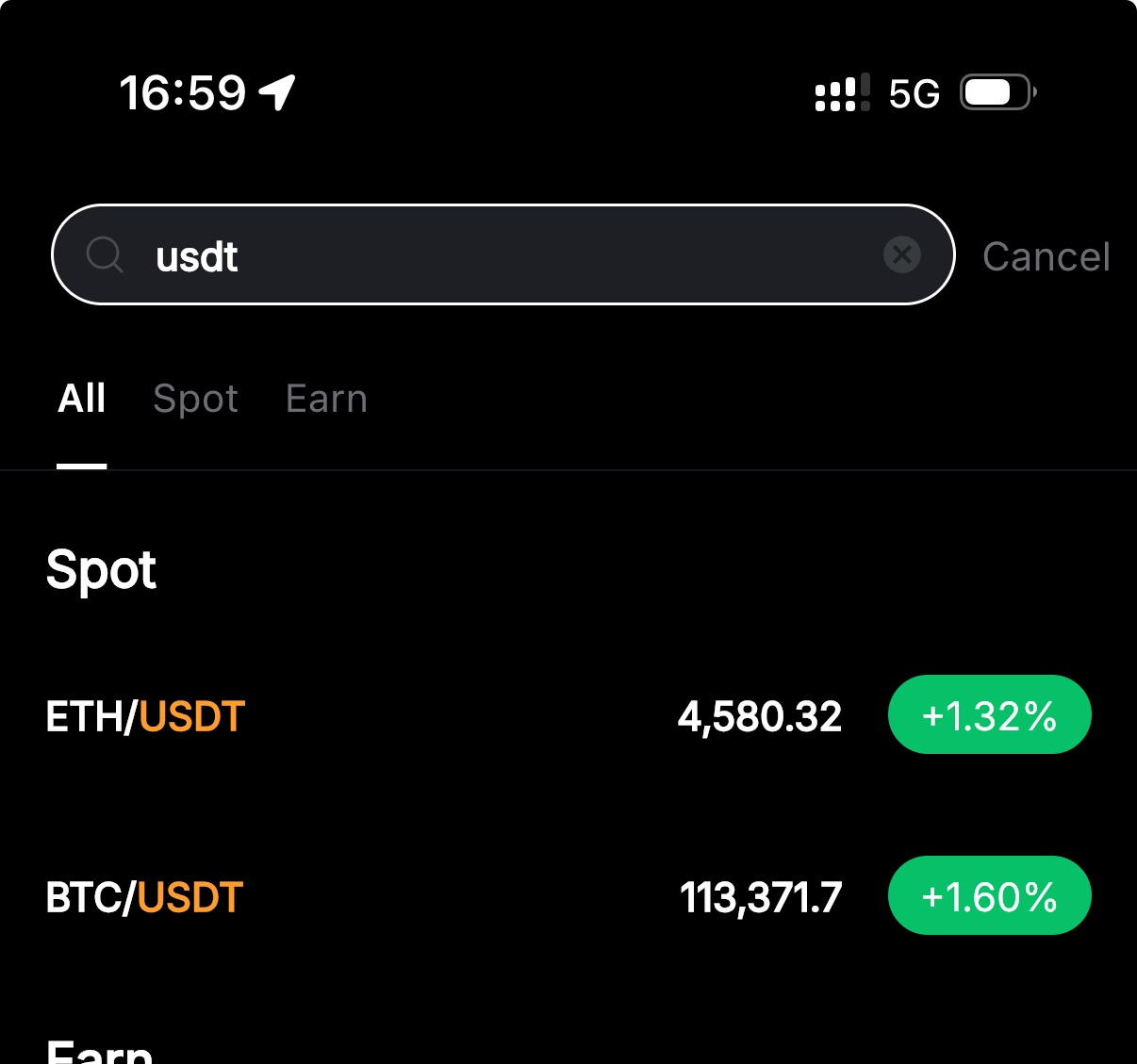Clear the search field with the X icon
1137x1064 pixels.
point(902,254)
